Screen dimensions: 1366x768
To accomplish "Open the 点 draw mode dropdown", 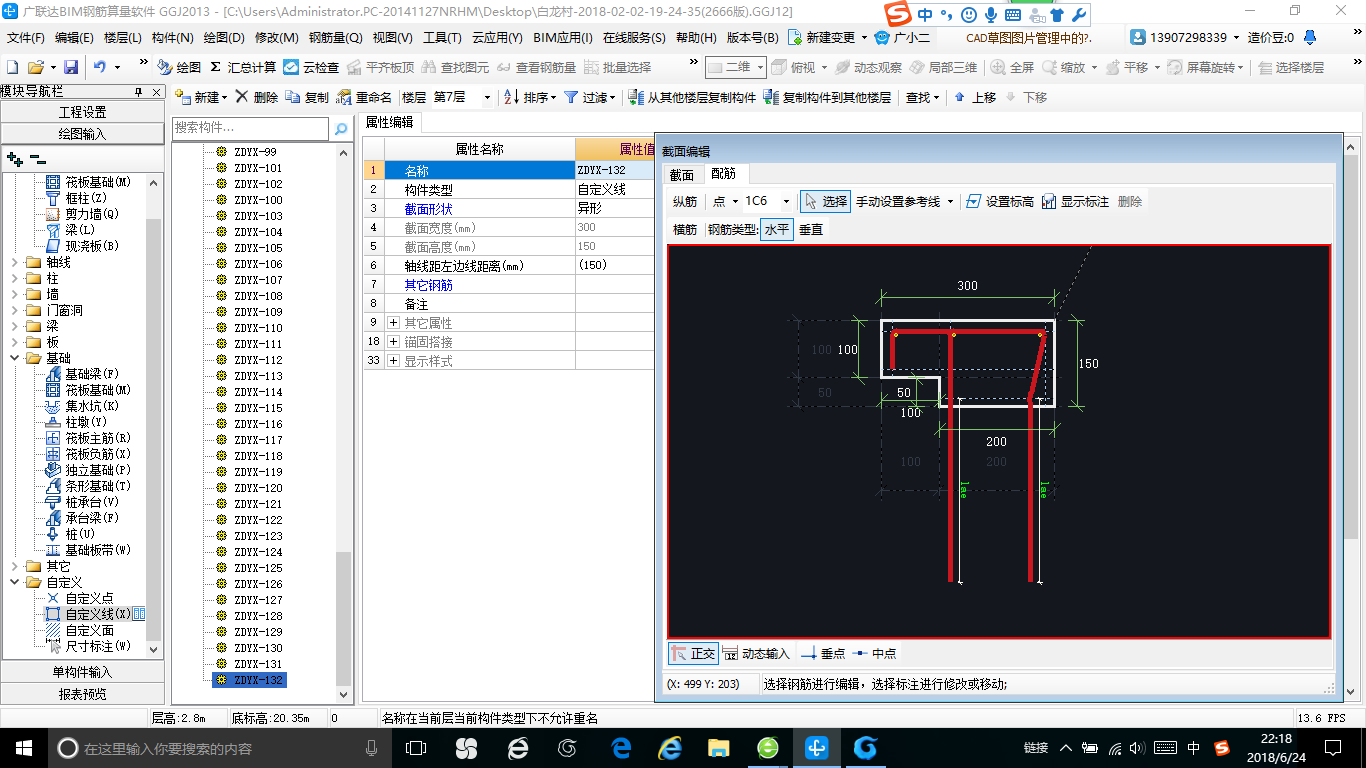I will (x=734, y=201).
